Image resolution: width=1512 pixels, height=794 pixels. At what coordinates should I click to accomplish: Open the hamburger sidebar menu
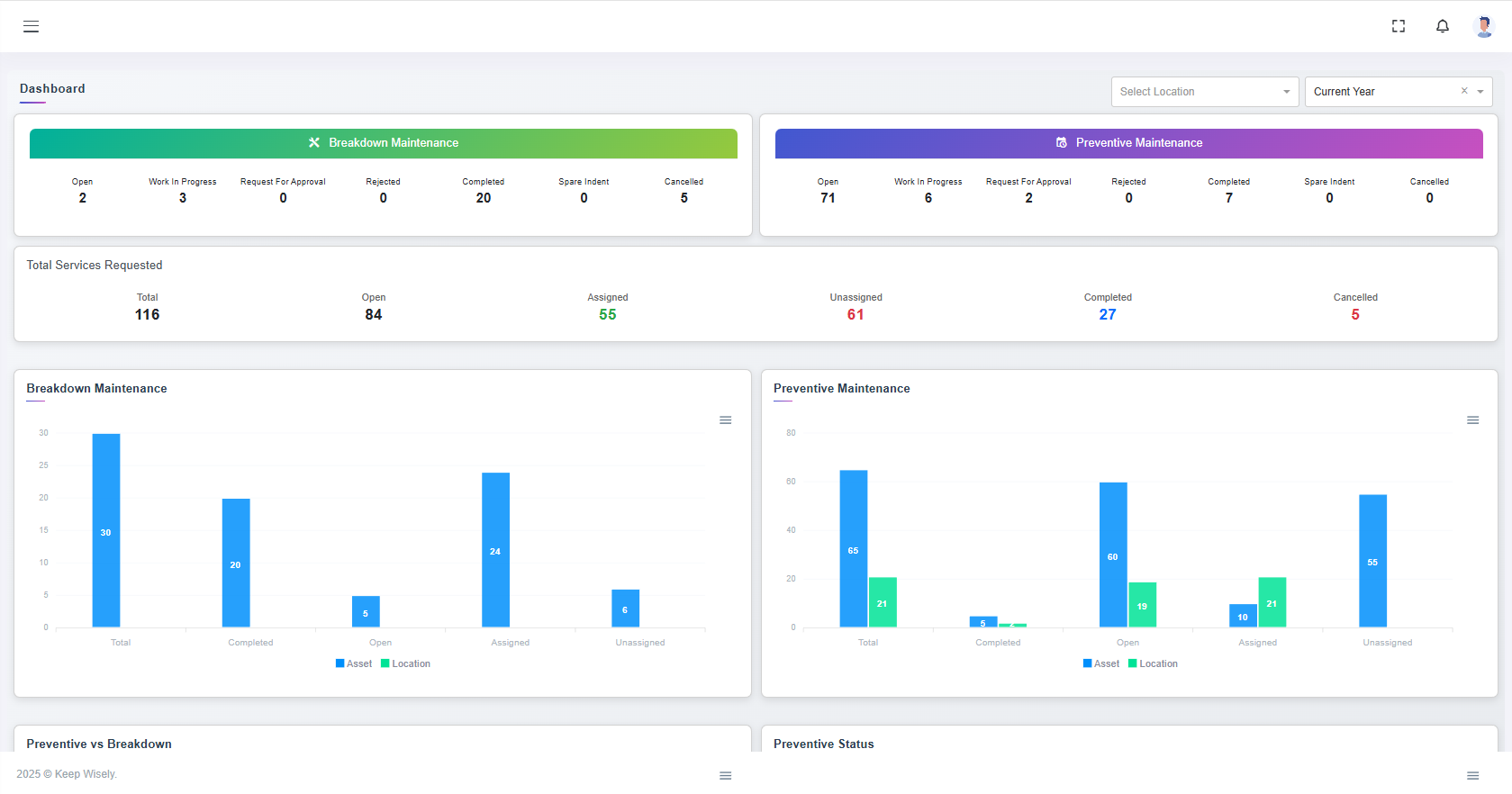[31, 26]
